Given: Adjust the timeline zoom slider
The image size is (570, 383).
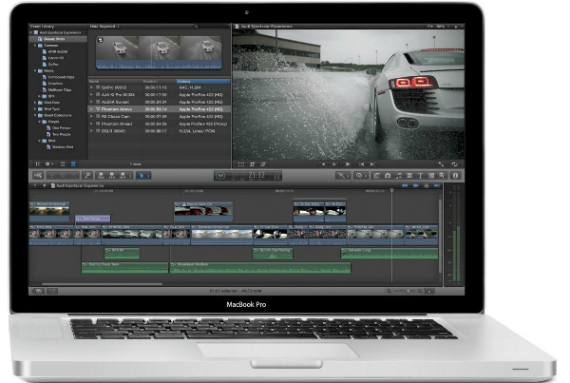Looking at the screenshot, I should (405, 291).
